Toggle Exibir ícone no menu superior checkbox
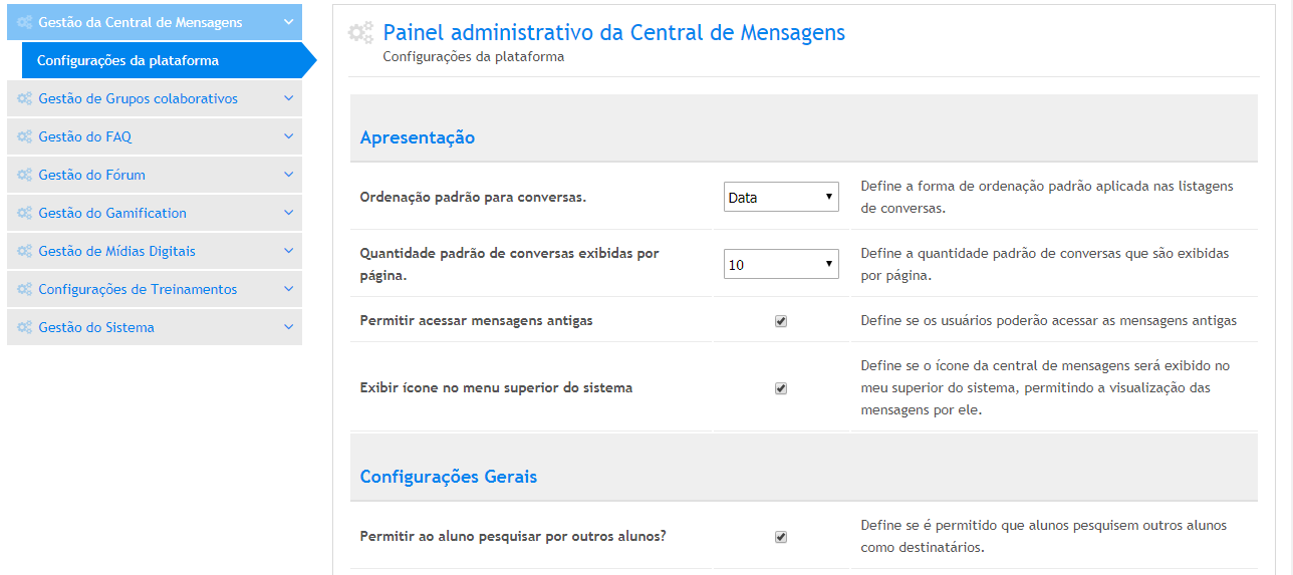 tap(781, 388)
